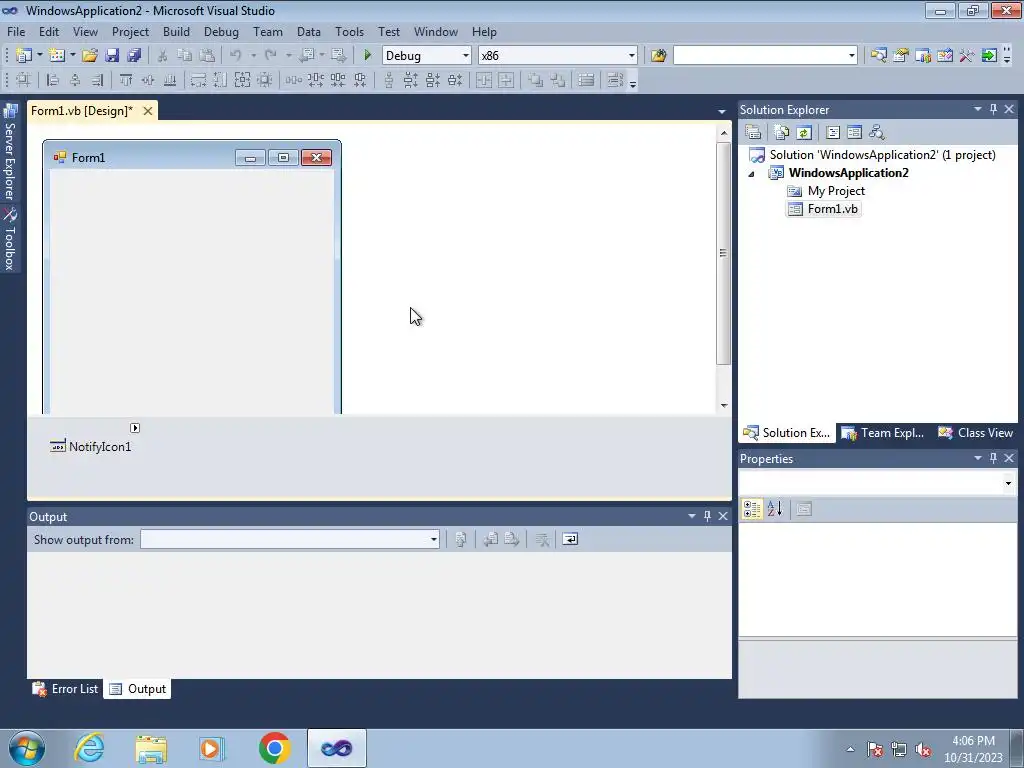Click View Code icon in Solution Explorer

pos(833,133)
